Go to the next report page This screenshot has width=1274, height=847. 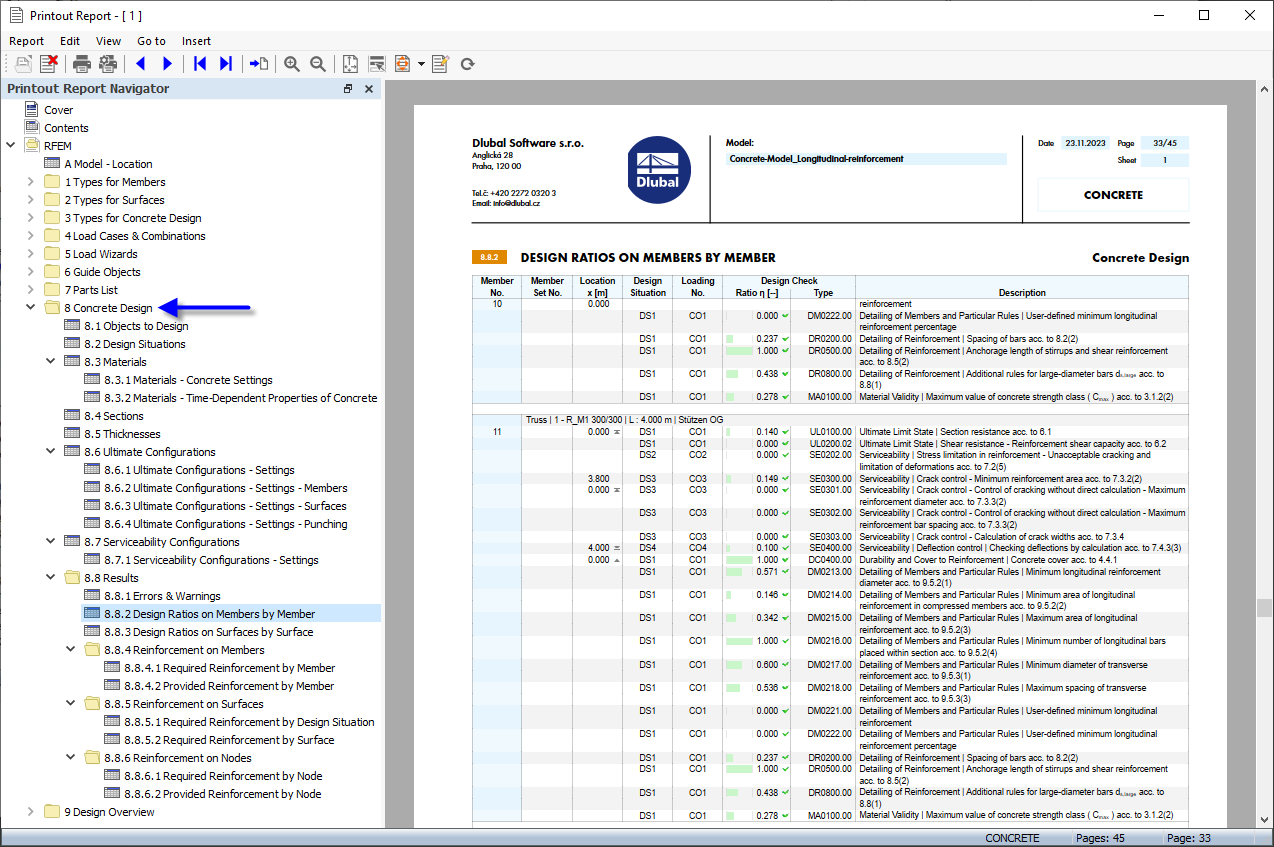point(167,63)
